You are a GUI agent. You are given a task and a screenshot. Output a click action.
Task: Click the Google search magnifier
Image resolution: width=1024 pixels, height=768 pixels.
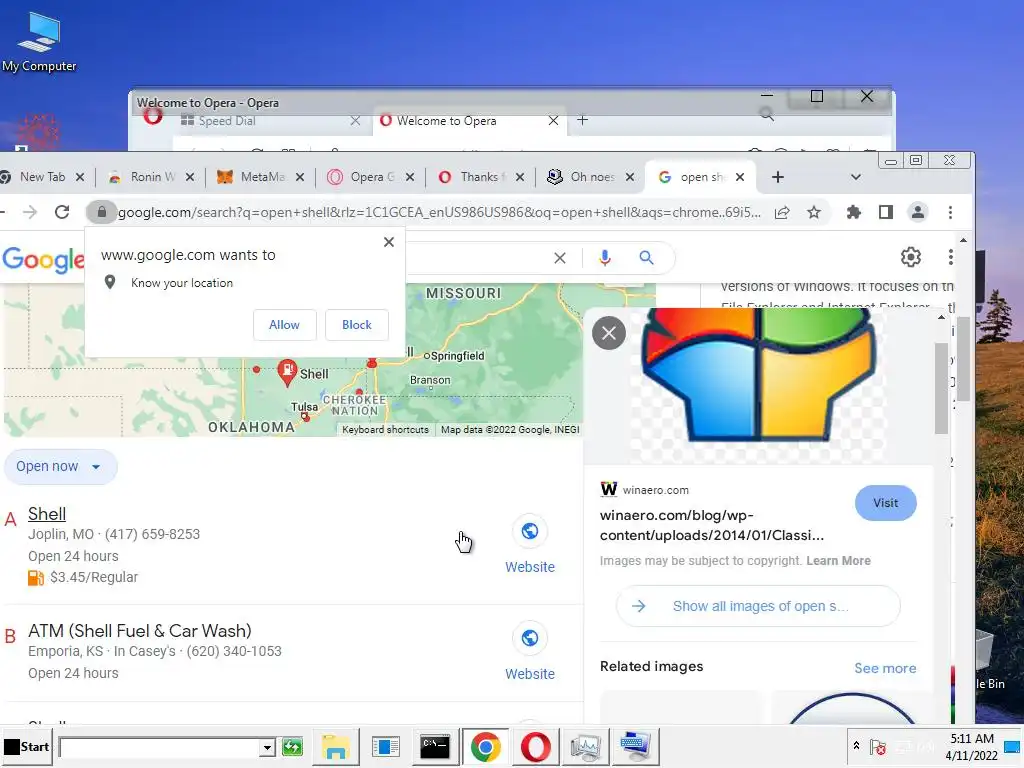[x=646, y=258]
